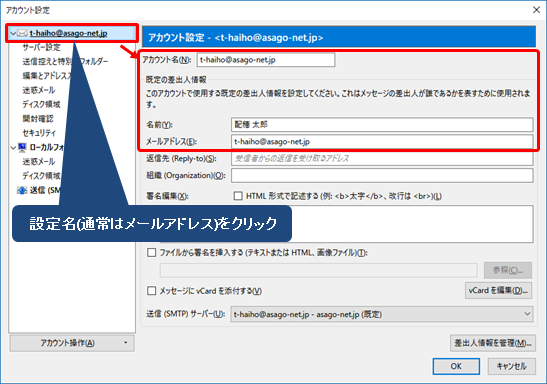The image size is (547, 384).
Task: Select サーバー設定 in the sidebar
Action: (42, 47)
